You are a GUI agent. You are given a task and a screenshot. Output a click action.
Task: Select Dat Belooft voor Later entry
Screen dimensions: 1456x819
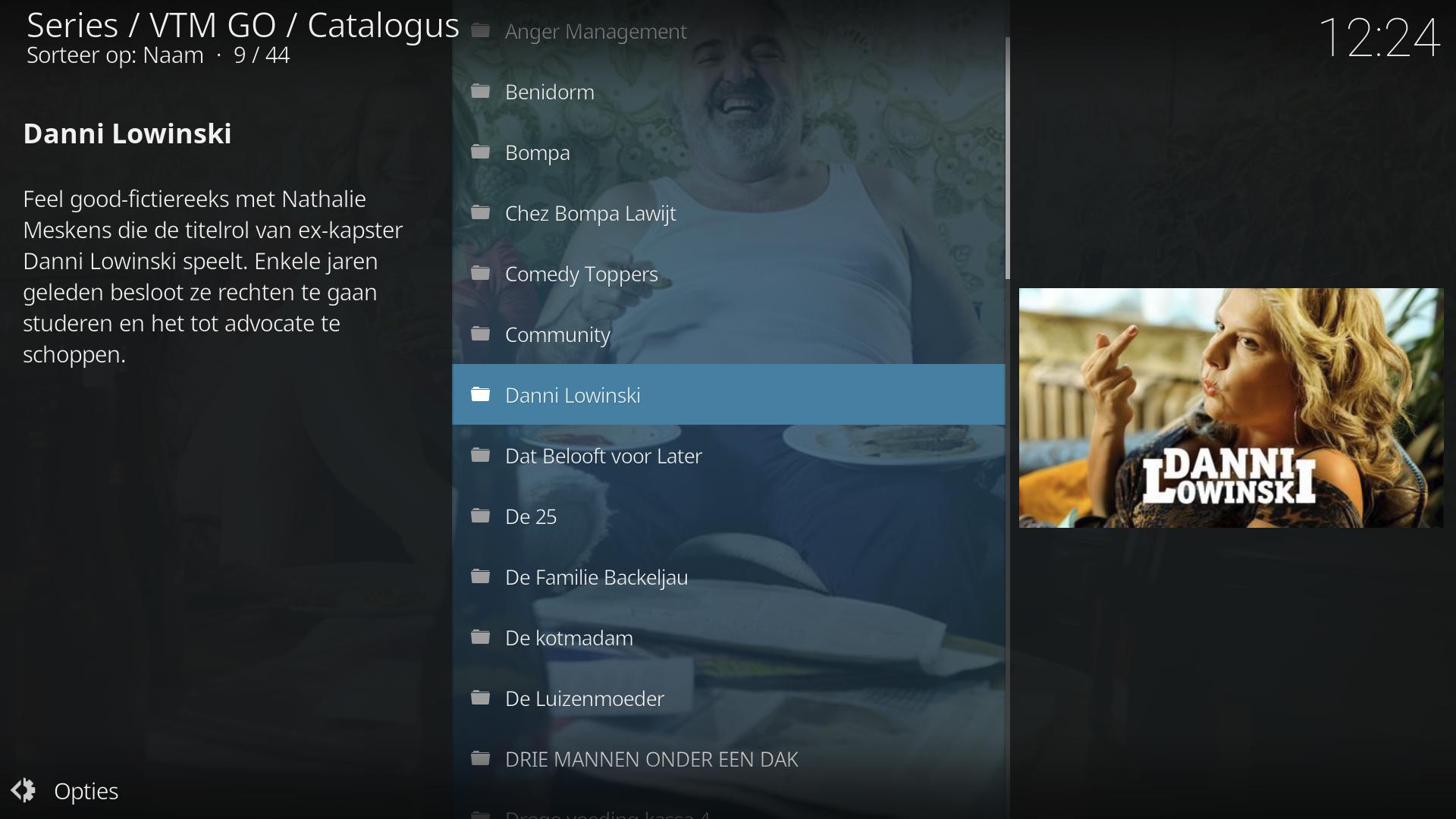(603, 456)
